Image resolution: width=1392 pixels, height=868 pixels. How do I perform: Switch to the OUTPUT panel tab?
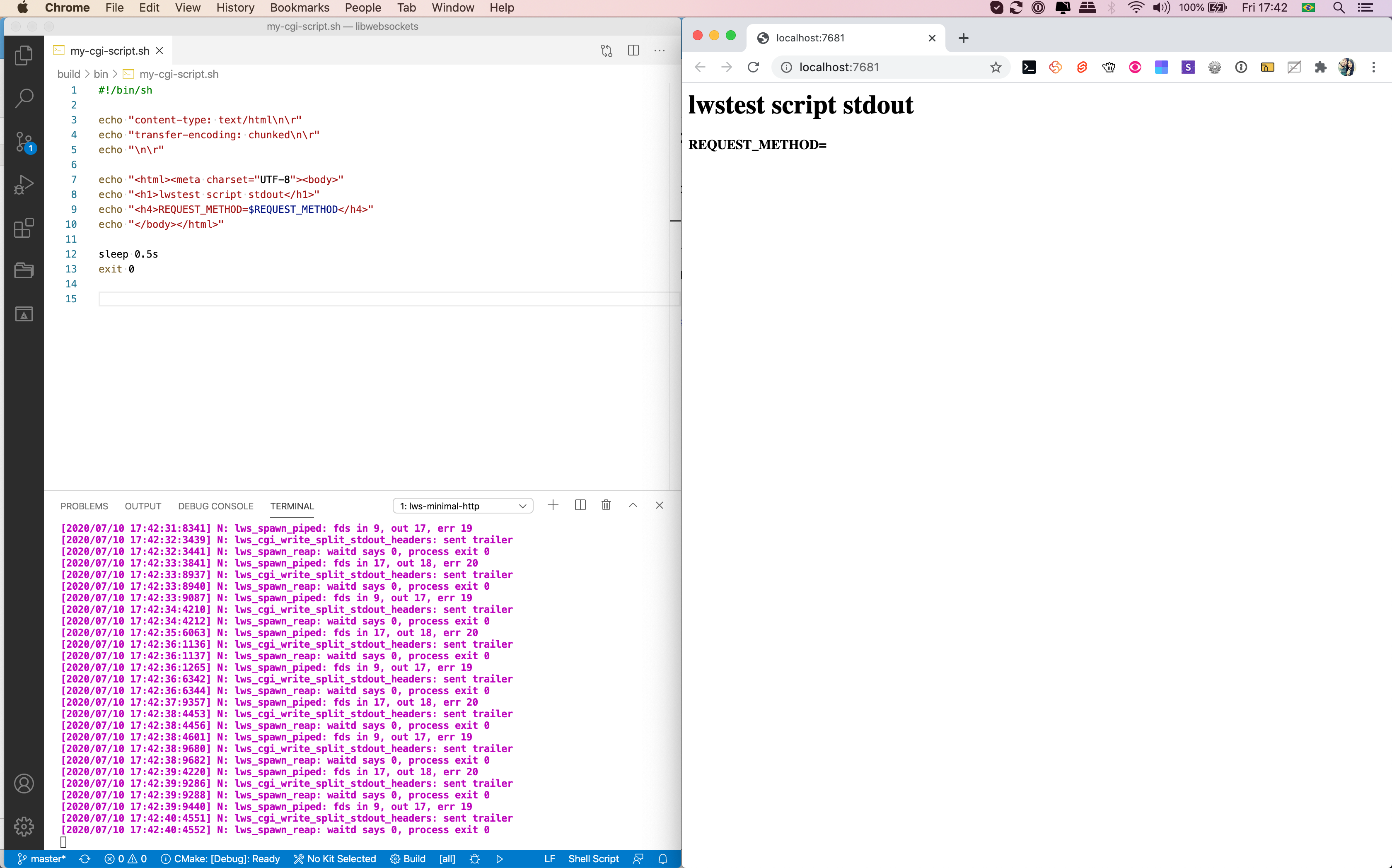[x=143, y=506]
